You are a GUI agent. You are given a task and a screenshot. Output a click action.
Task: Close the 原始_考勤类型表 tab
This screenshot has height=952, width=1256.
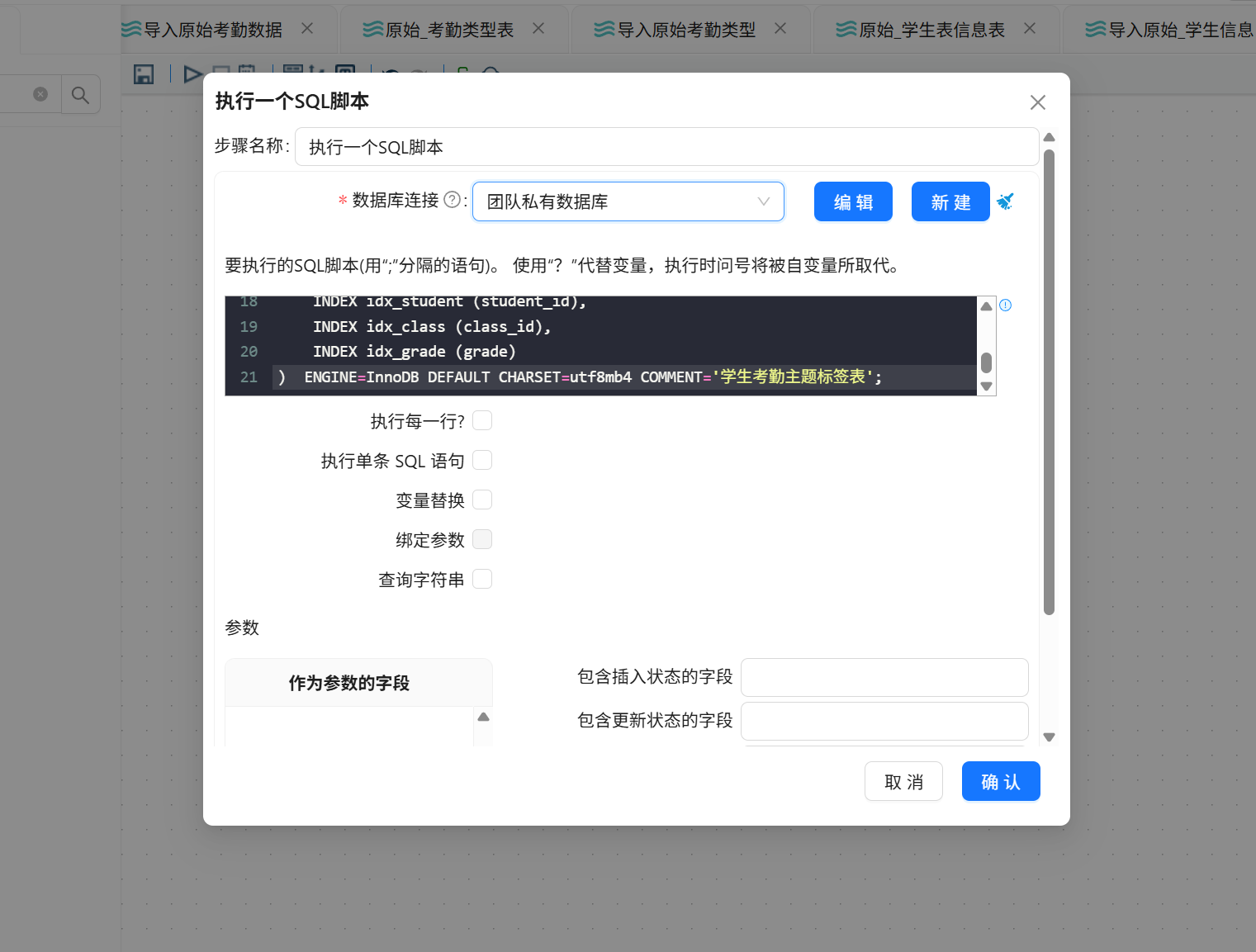pos(538,28)
